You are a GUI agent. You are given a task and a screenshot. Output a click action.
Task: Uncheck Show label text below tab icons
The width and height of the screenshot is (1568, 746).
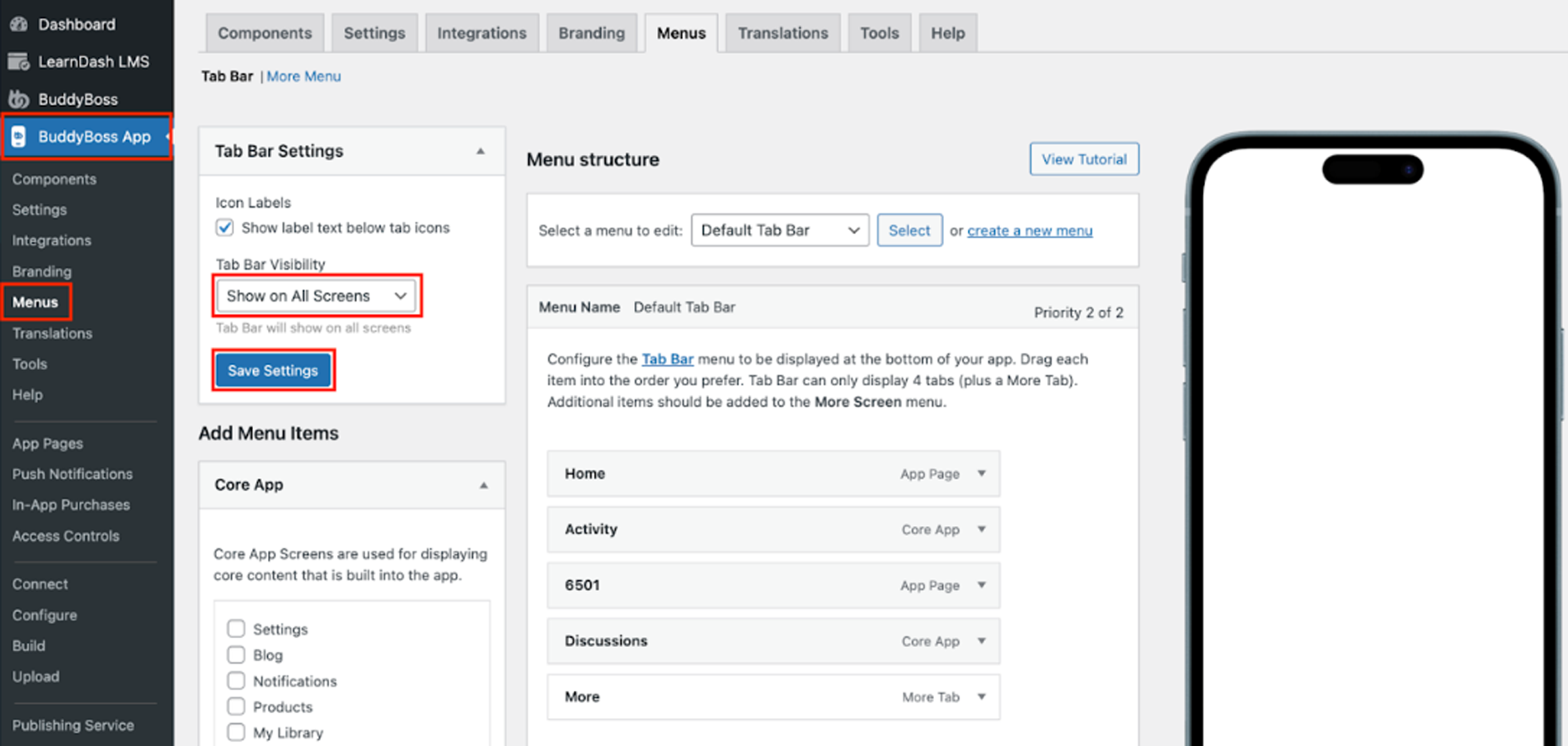224,228
